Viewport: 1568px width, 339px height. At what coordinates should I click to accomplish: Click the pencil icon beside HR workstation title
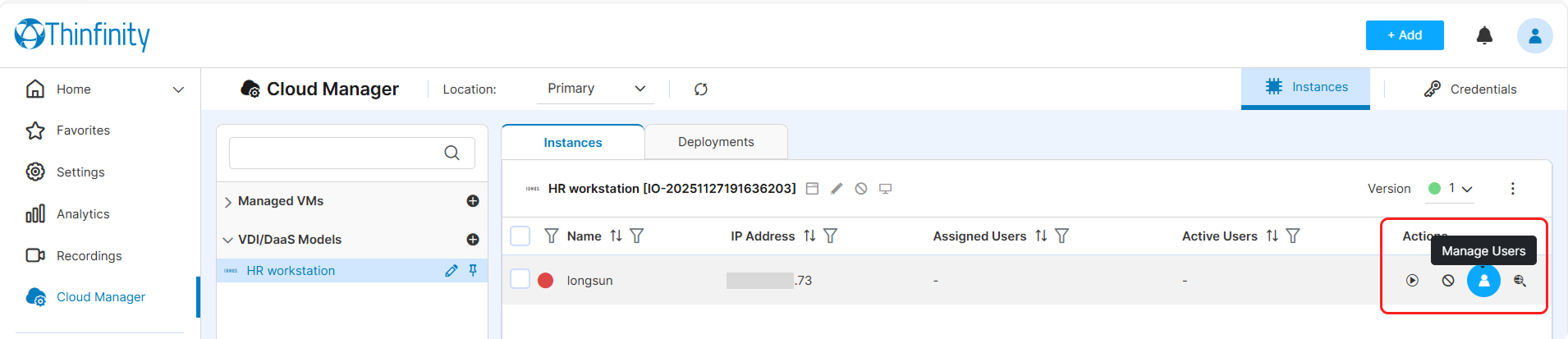click(837, 189)
